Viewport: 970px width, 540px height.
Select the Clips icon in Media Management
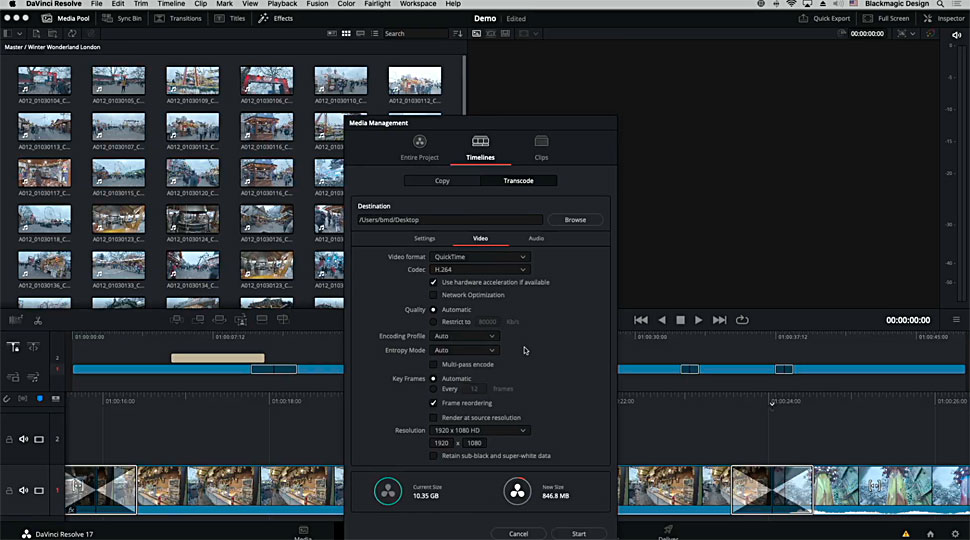click(541, 142)
